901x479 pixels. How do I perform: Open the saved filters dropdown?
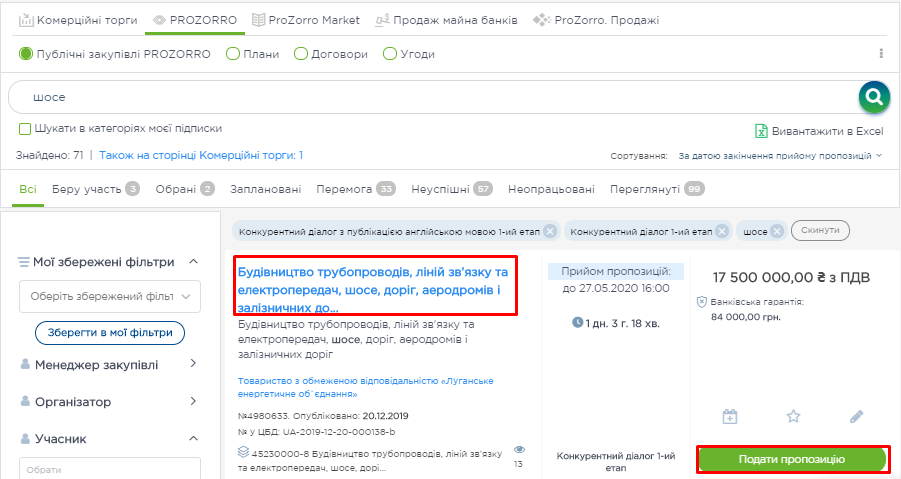point(110,296)
